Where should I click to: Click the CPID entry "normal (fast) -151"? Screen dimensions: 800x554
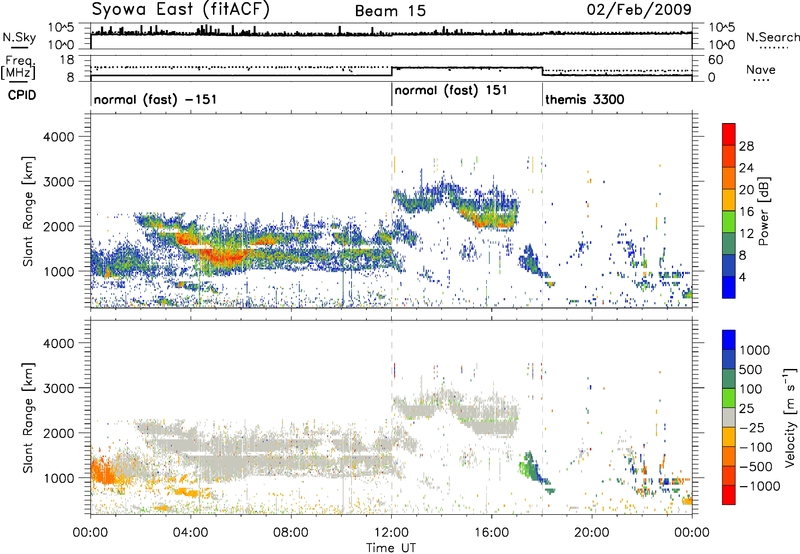(155, 99)
